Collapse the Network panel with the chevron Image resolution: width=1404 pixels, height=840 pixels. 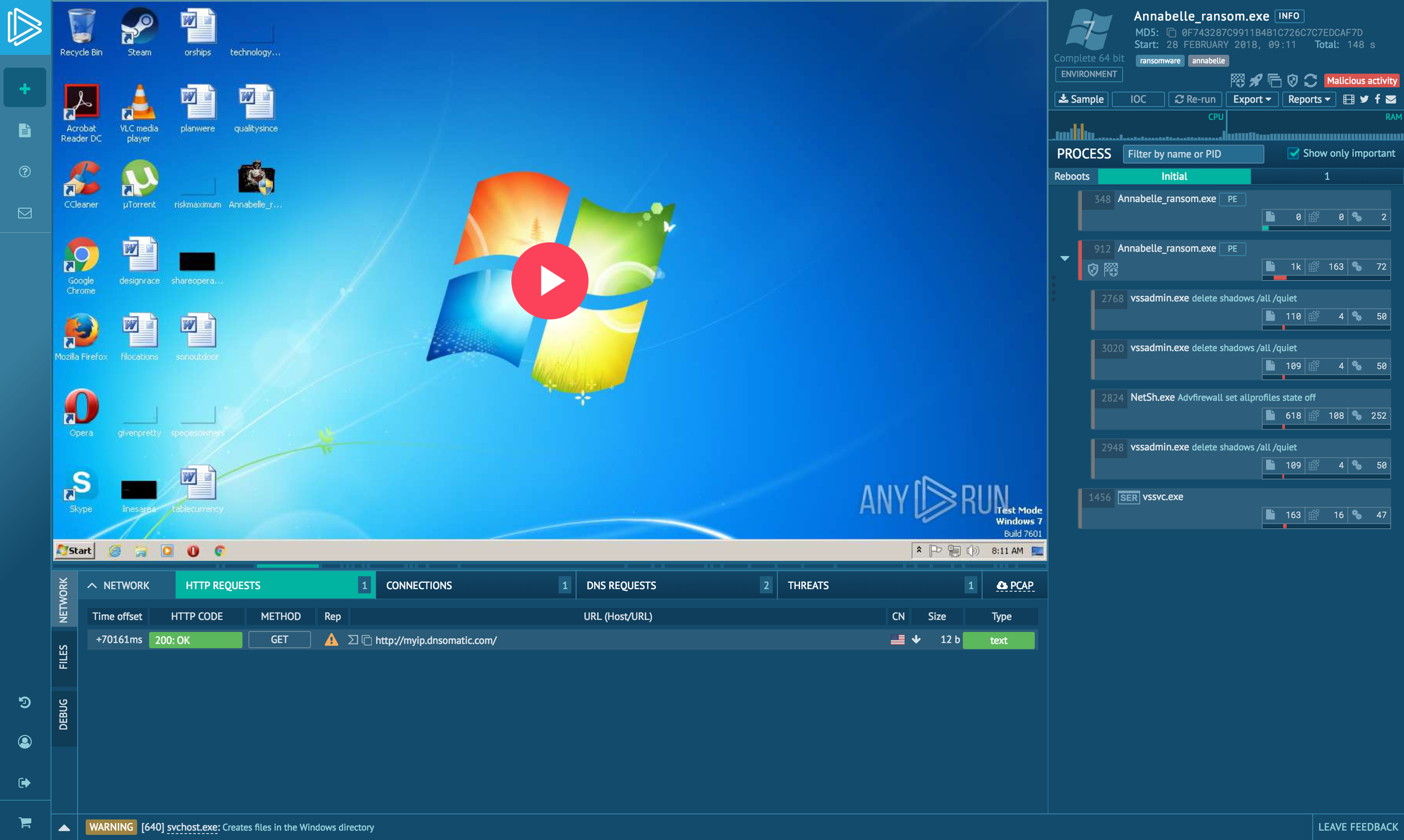pos(92,585)
